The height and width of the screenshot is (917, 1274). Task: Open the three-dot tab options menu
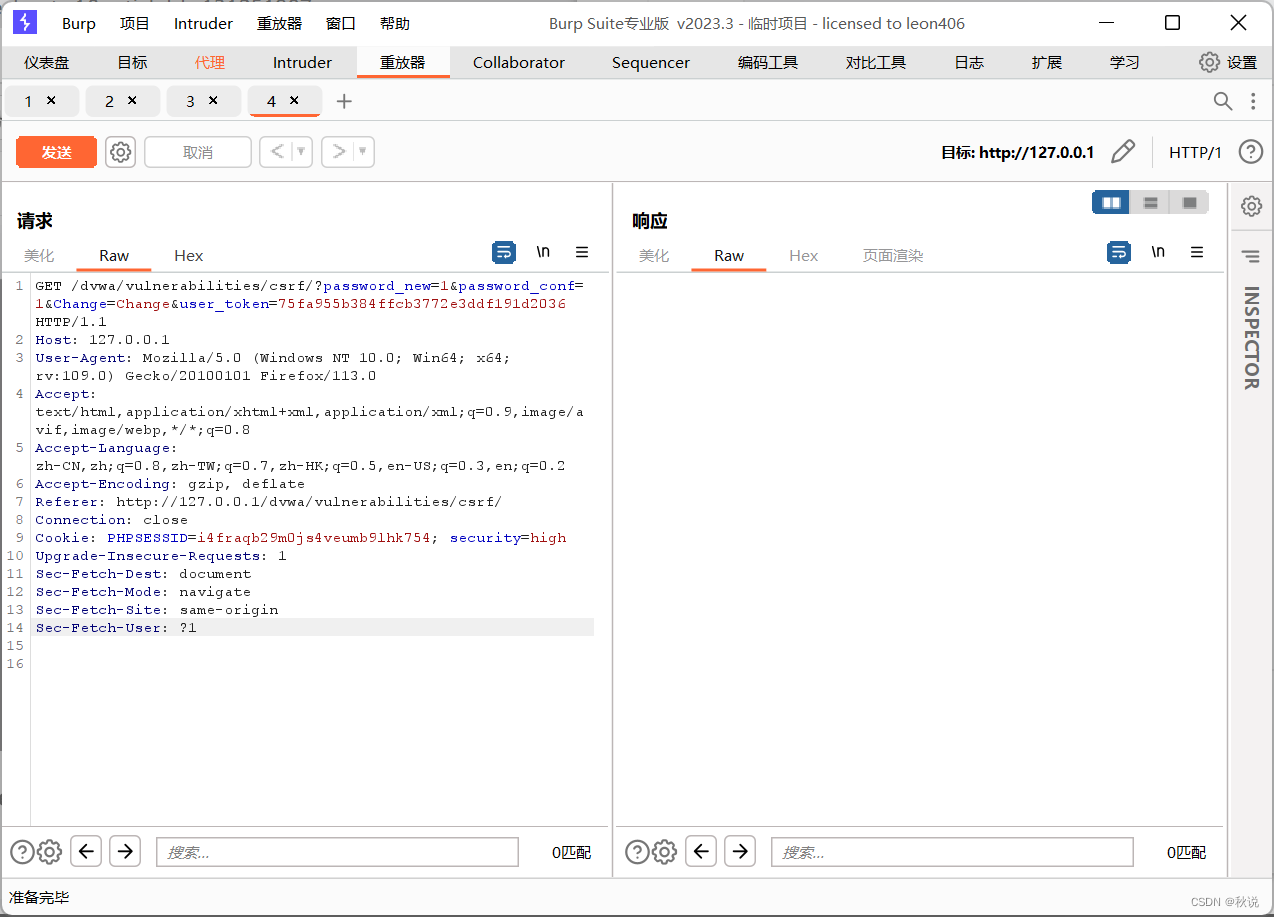coord(1253,101)
